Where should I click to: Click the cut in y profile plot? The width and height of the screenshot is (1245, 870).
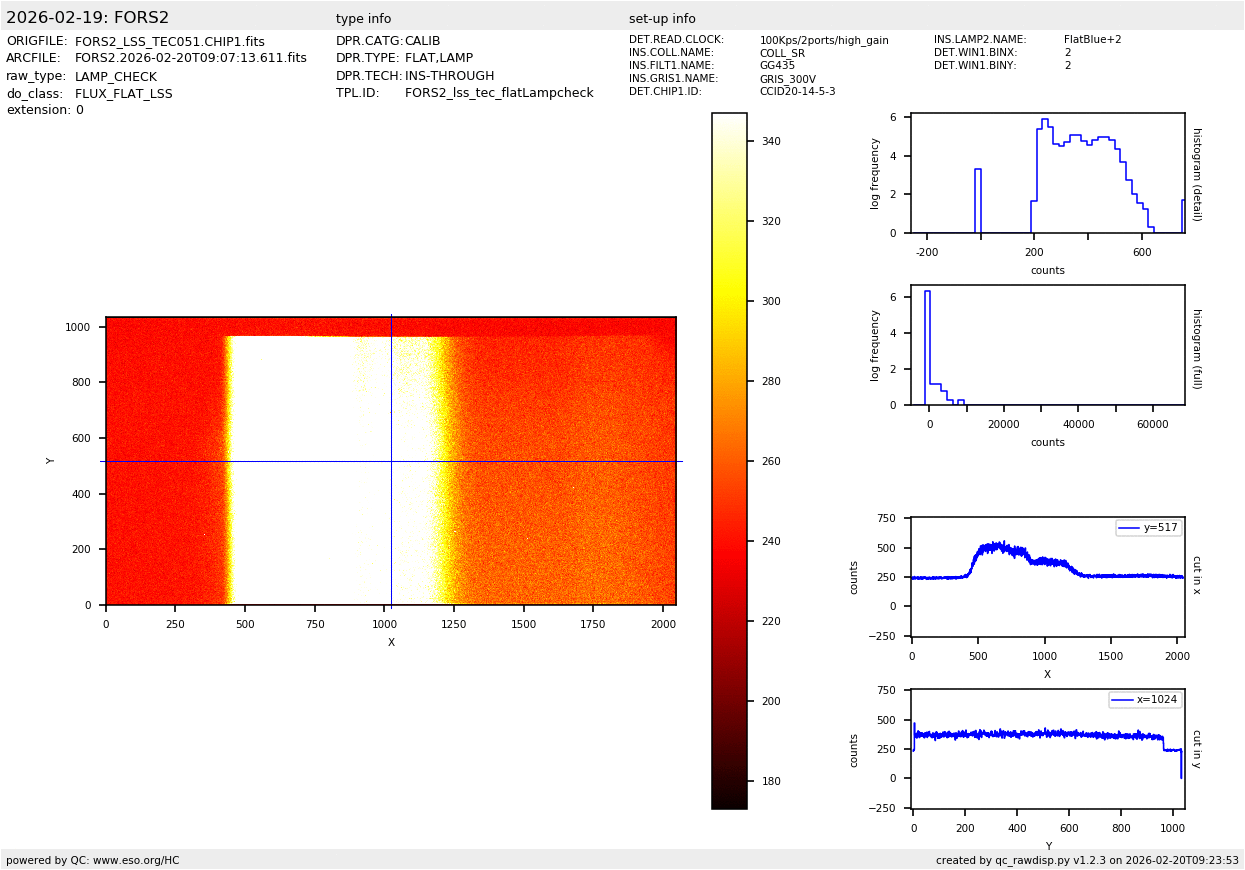pos(1047,748)
